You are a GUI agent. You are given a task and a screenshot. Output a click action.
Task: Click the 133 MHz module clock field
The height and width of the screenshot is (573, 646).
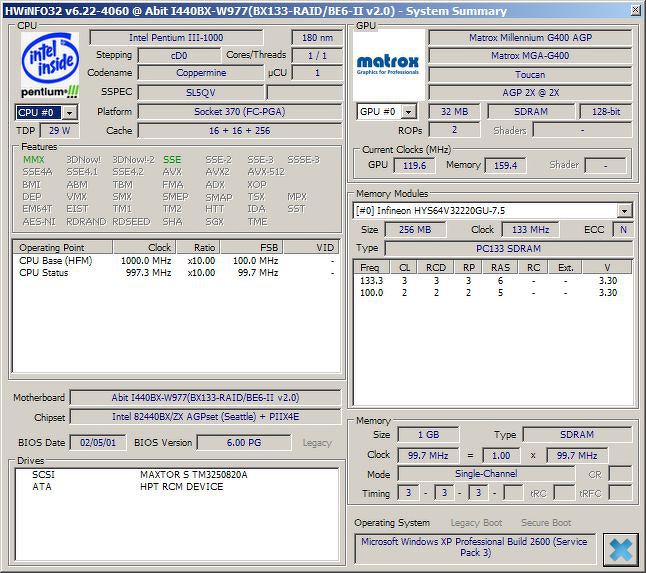pos(531,229)
